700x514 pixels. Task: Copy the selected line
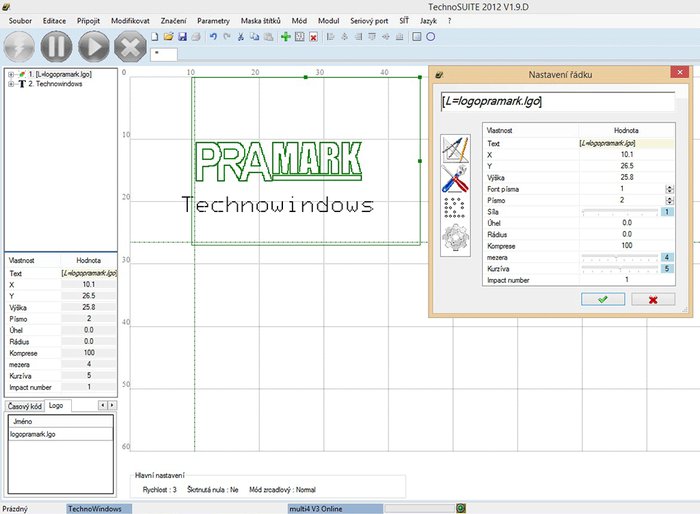tap(254, 37)
